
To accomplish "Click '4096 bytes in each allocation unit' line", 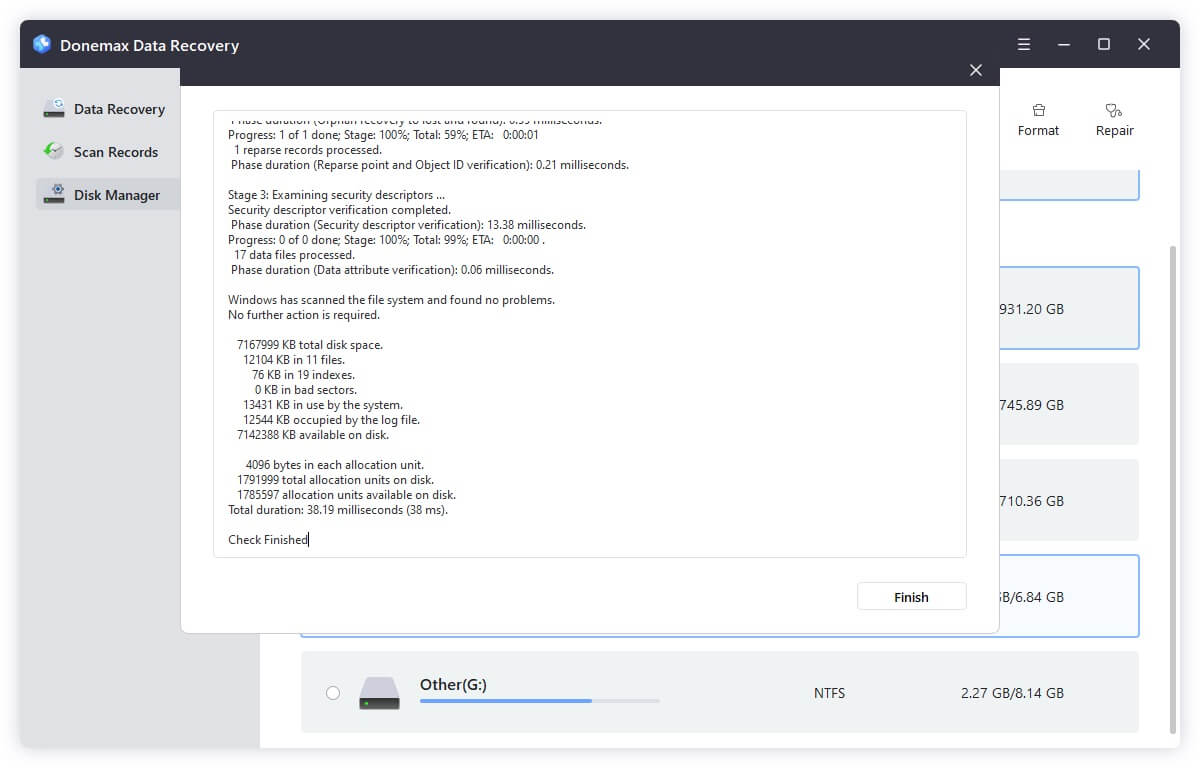I will (x=335, y=465).
